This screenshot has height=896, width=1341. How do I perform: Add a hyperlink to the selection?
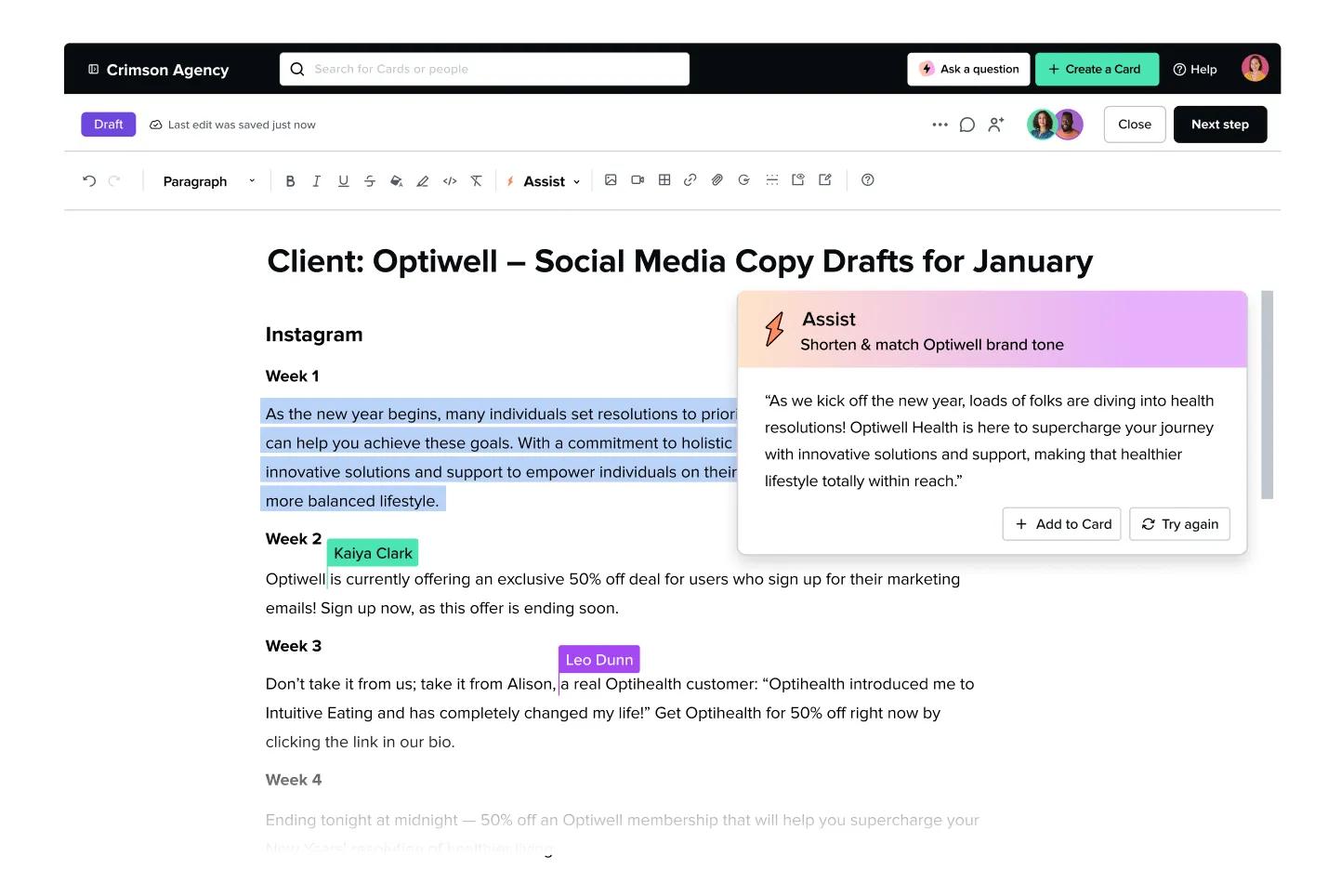click(x=690, y=179)
